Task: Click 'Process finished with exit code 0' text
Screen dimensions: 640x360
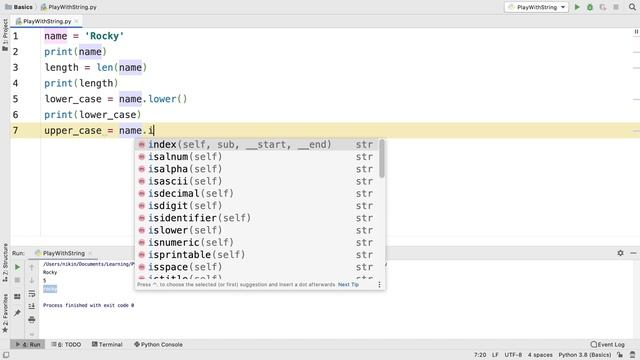Action: [x=88, y=305]
